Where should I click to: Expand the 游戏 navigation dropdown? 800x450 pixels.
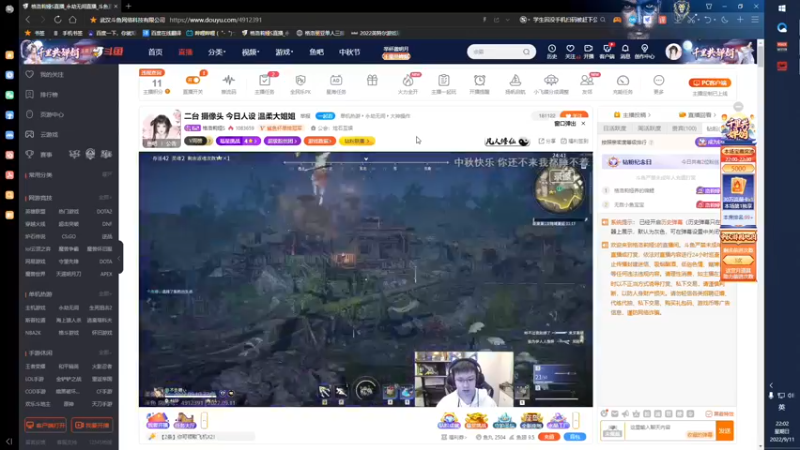(284, 52)
